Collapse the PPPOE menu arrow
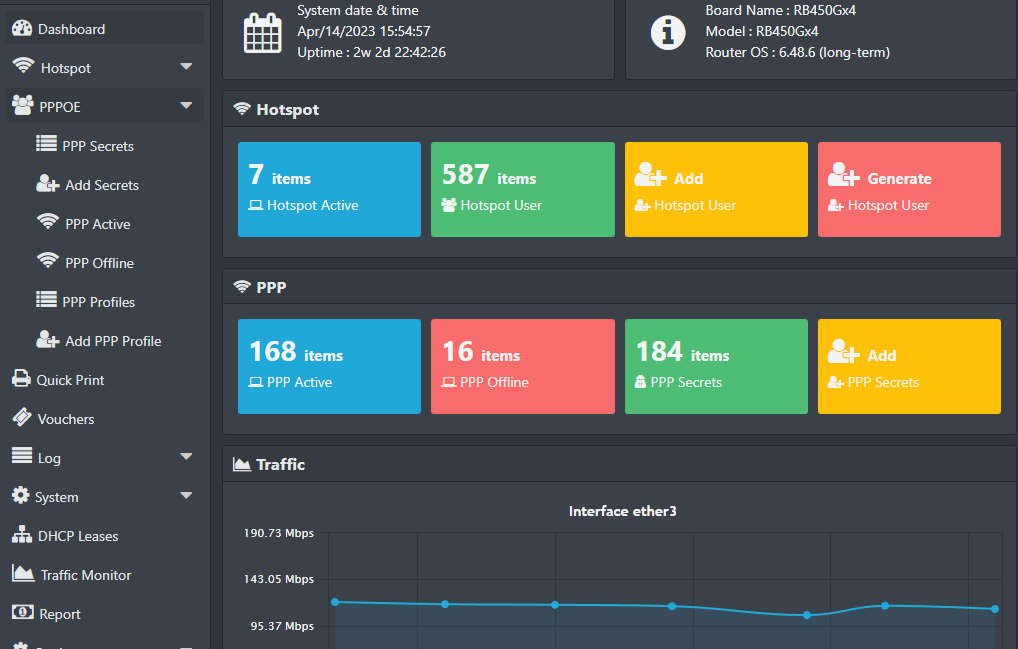 186,105
